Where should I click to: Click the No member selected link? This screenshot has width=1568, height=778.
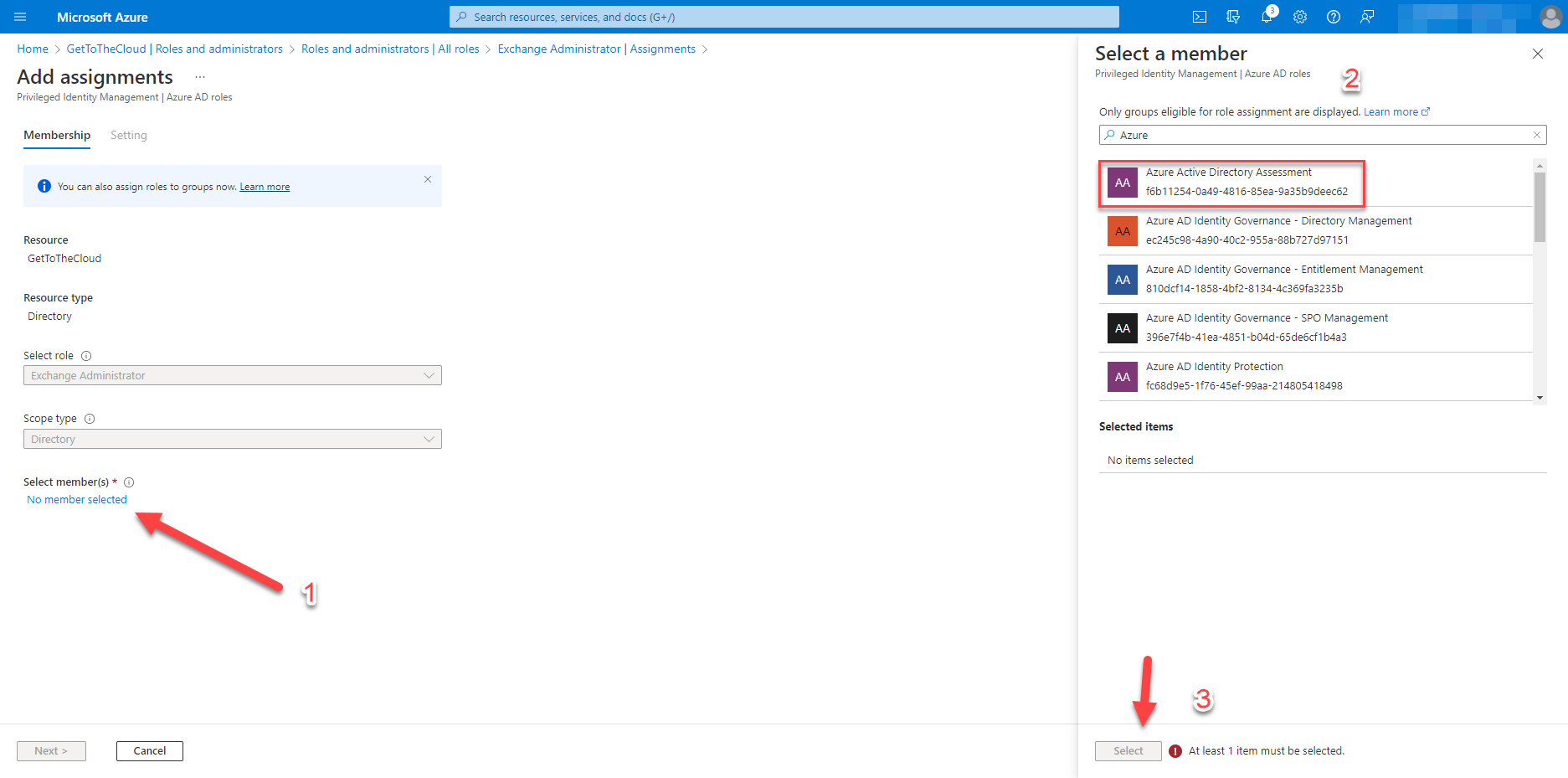(x=77, y=500)
